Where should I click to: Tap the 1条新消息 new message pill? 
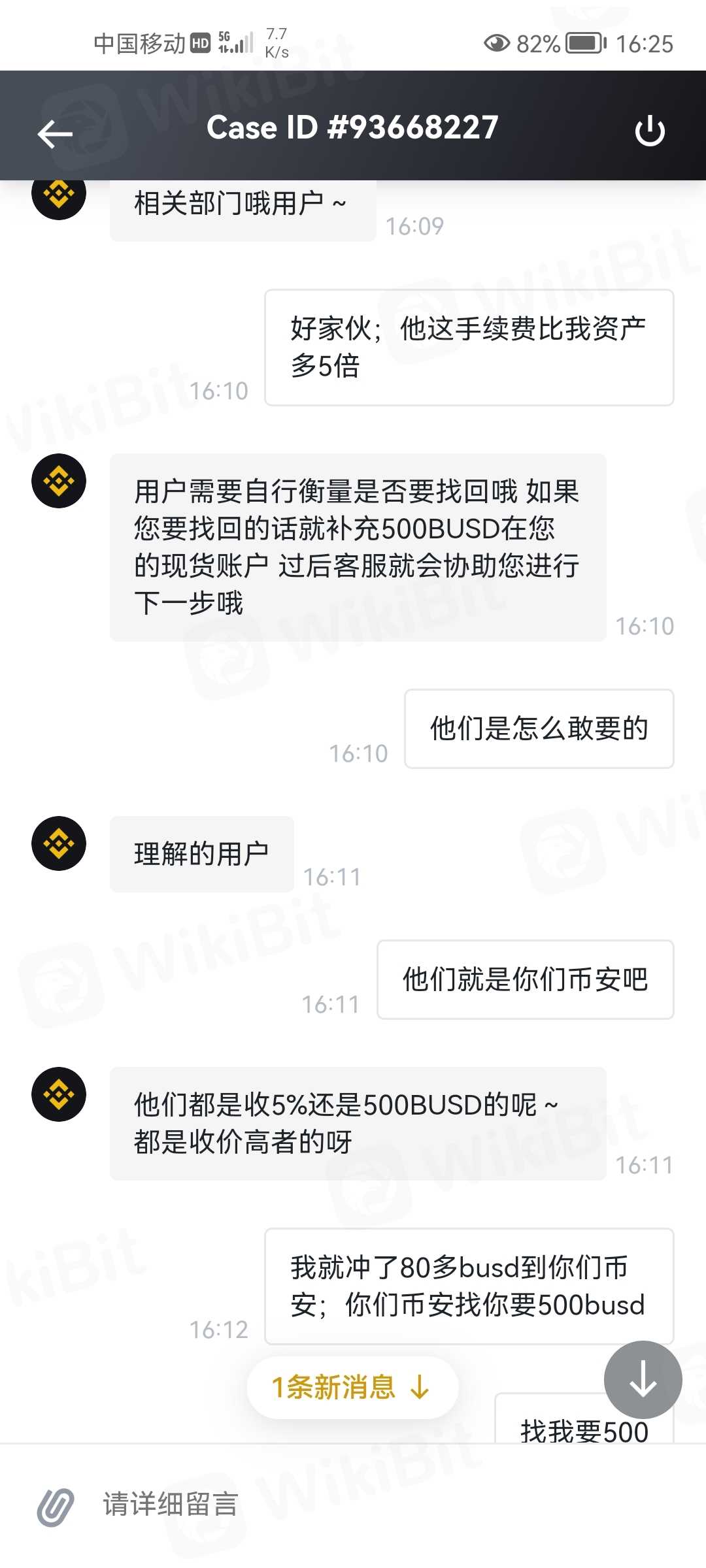click(352, 1387)
